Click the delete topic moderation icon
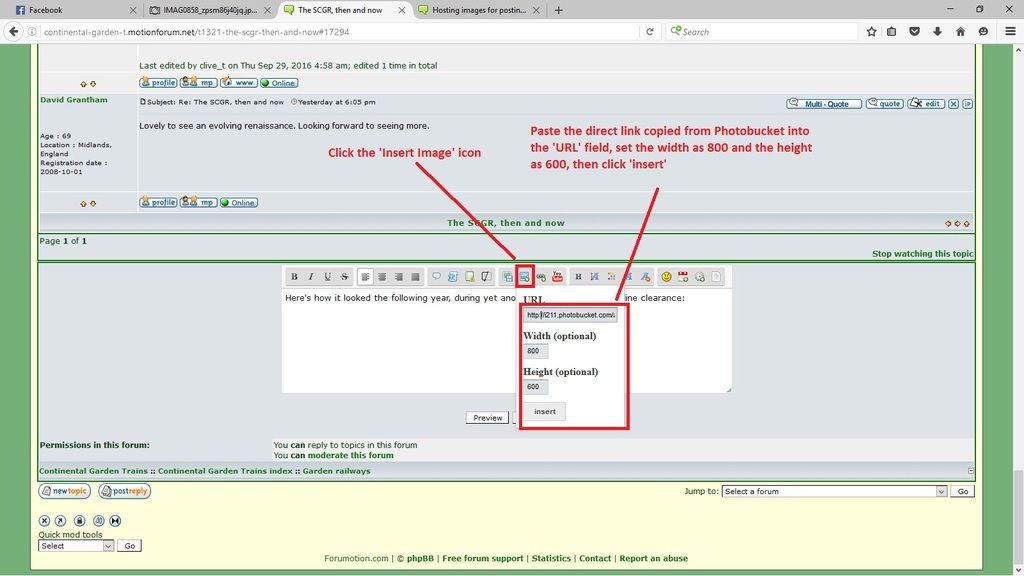 tap(44, 520)
